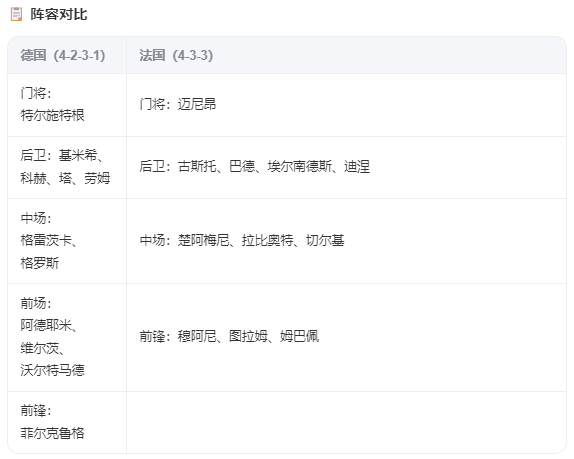Click the name 维尔茨 in Germany column
The height and width of the screenshot is (459, 574).
[40, 348]
